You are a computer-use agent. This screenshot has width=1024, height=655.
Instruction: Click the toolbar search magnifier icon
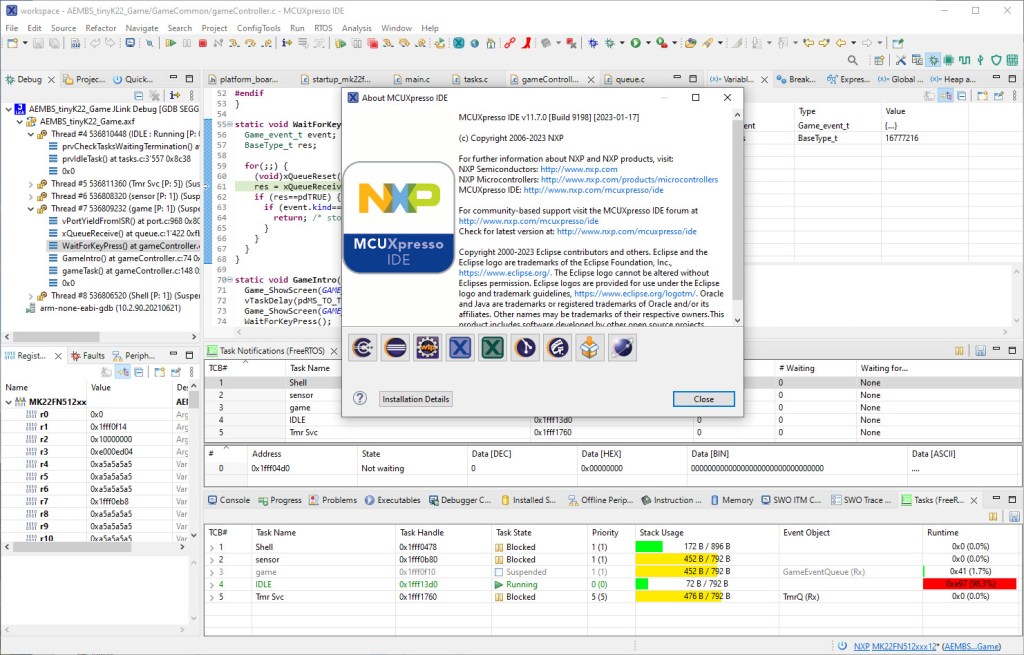tap(853, 60)
